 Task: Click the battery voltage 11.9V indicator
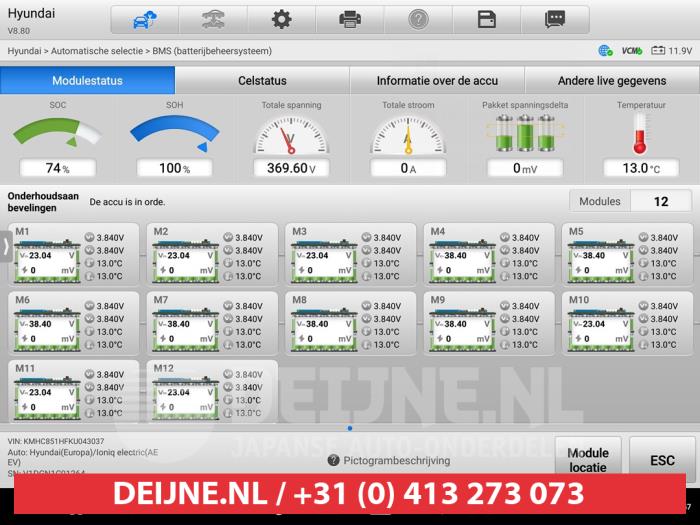[x=671, y=50]
